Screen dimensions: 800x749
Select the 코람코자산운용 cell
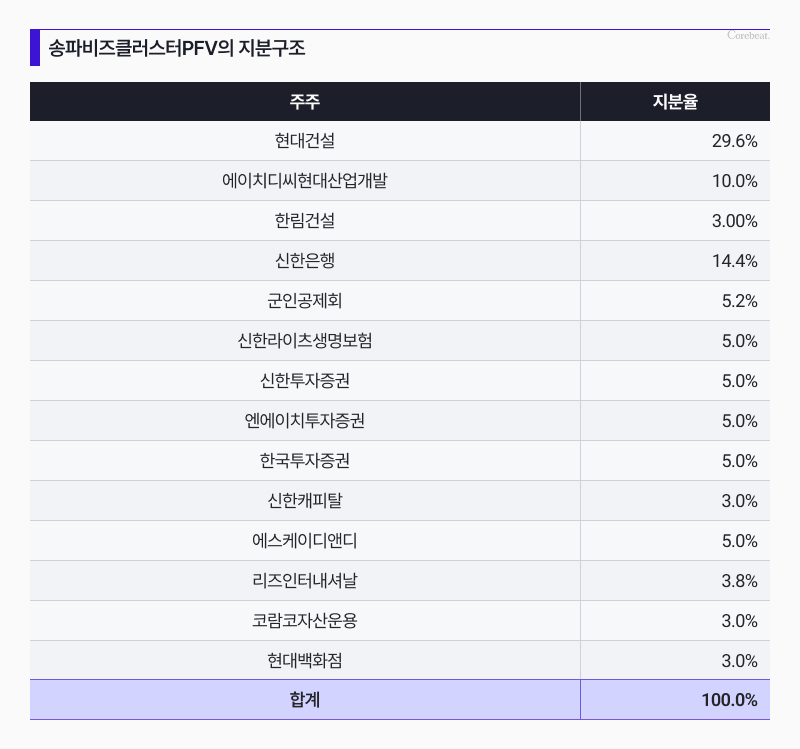[305, 621]
